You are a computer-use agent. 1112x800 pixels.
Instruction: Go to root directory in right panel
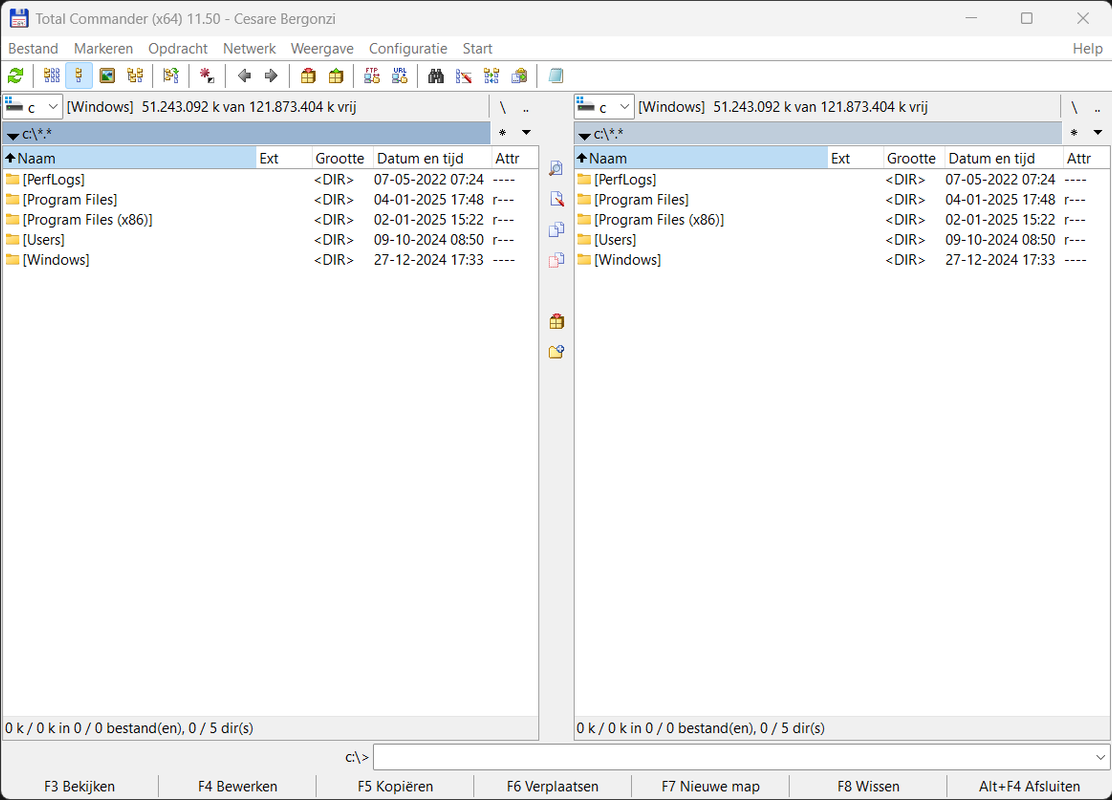pos(1074,108)
